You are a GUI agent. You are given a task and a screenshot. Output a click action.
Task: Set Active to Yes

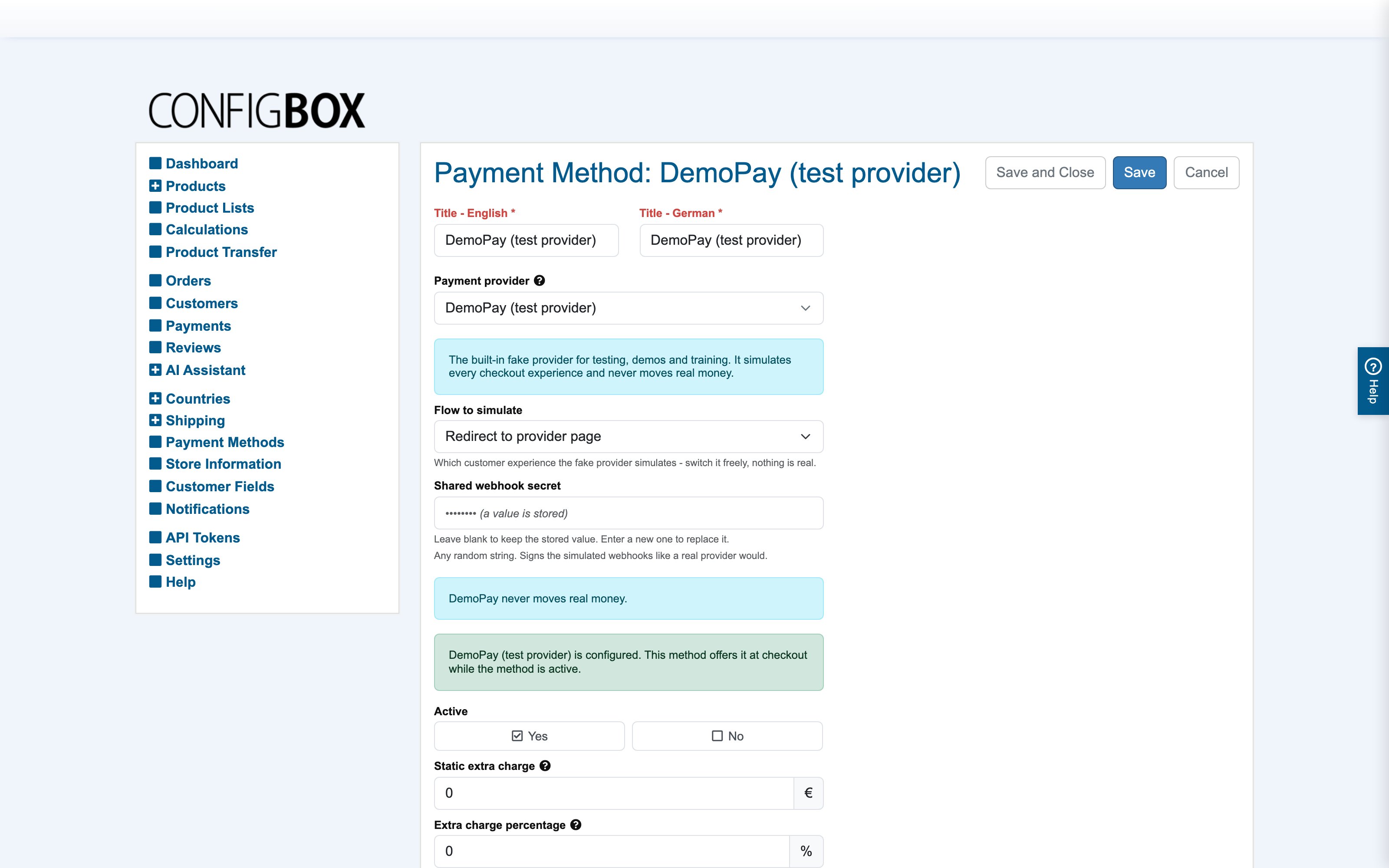pyautogui.click(x=529, y=736)
